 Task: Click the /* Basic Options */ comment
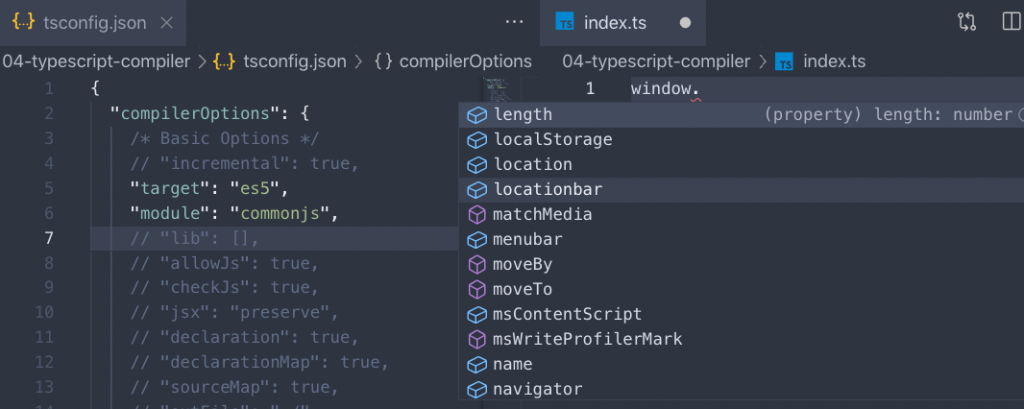[x=225, y=139]
